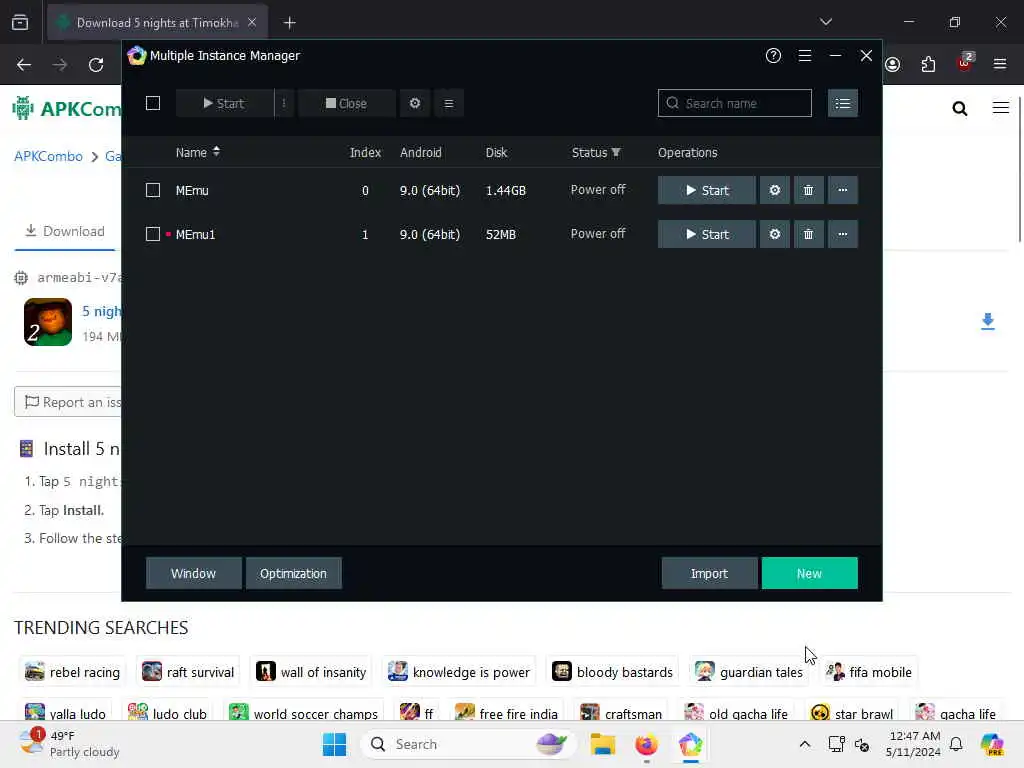Image resolution: width=1024 pixels, height=768 pixels.
Task: Show hidden system tray icons
Action: click(x=805, y=744)
